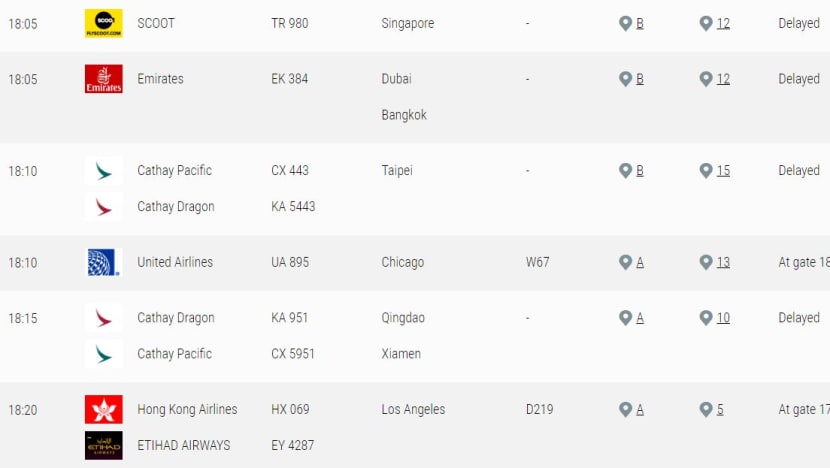Click location pin beside terminal A for Chicago
The image size is (830, 468).
point(625,262)
